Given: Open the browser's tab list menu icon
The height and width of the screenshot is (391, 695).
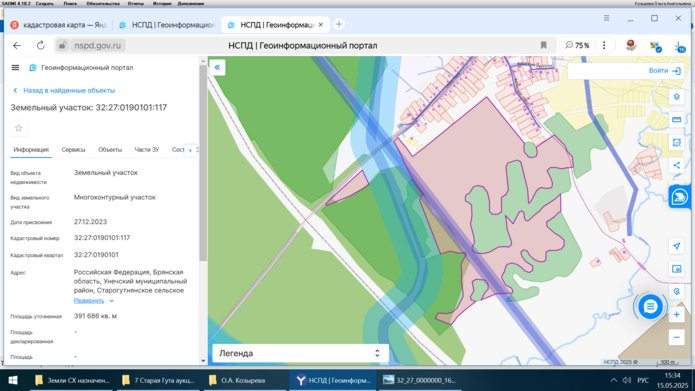Looking at the screenshot, I should click(x=606, y=18).
